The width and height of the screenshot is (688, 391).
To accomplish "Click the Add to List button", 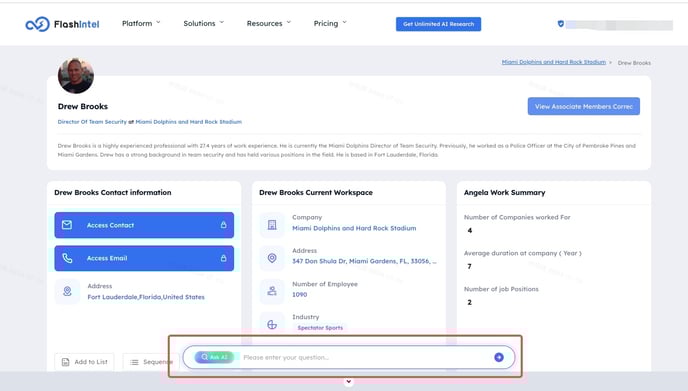I will click(84, 362).
